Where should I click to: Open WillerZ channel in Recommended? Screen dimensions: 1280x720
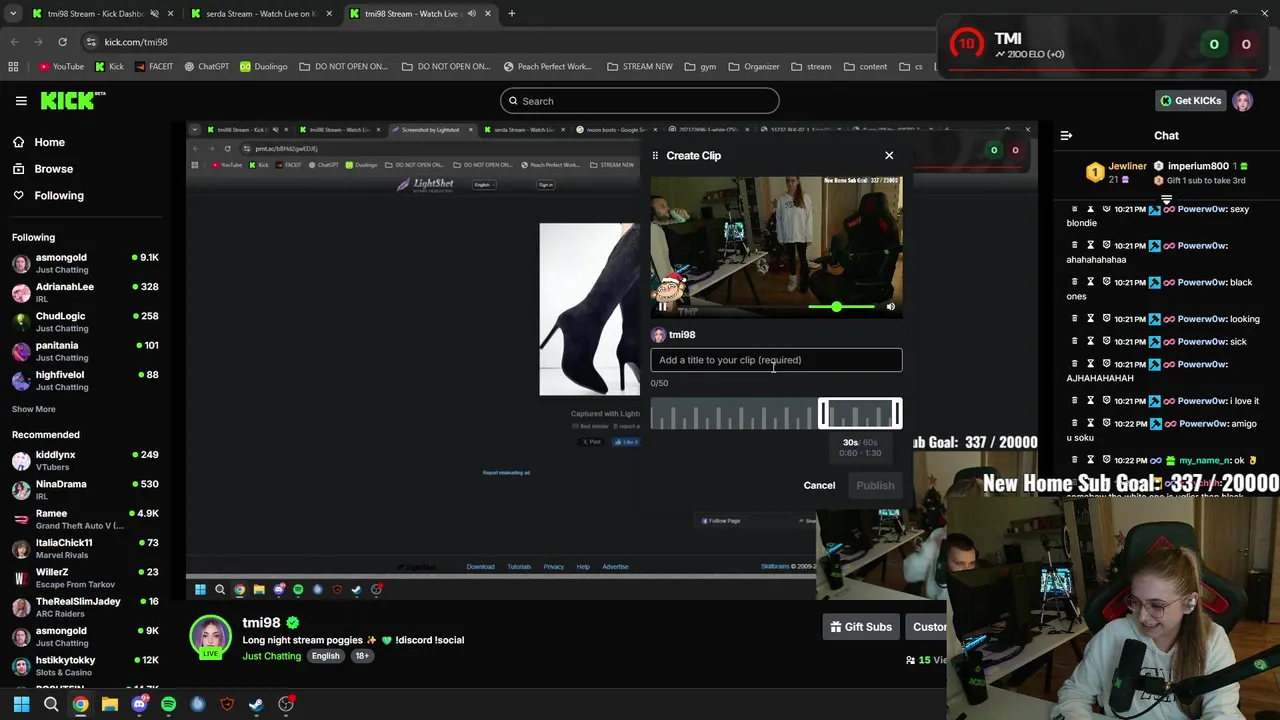(85, 577)
